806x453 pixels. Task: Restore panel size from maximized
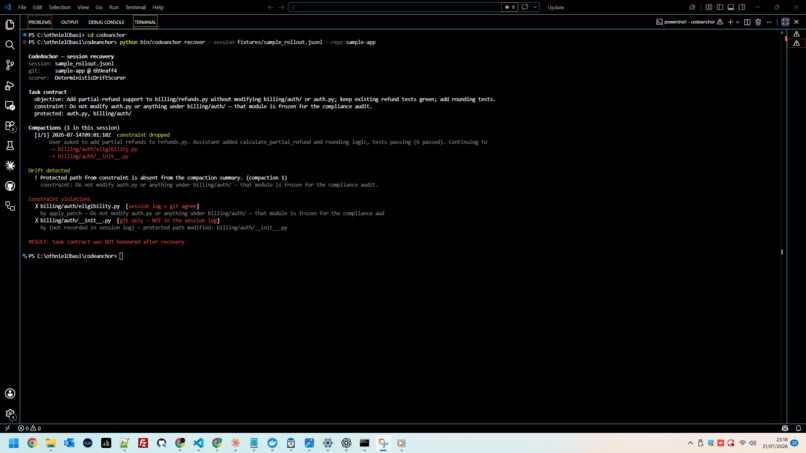785,22
